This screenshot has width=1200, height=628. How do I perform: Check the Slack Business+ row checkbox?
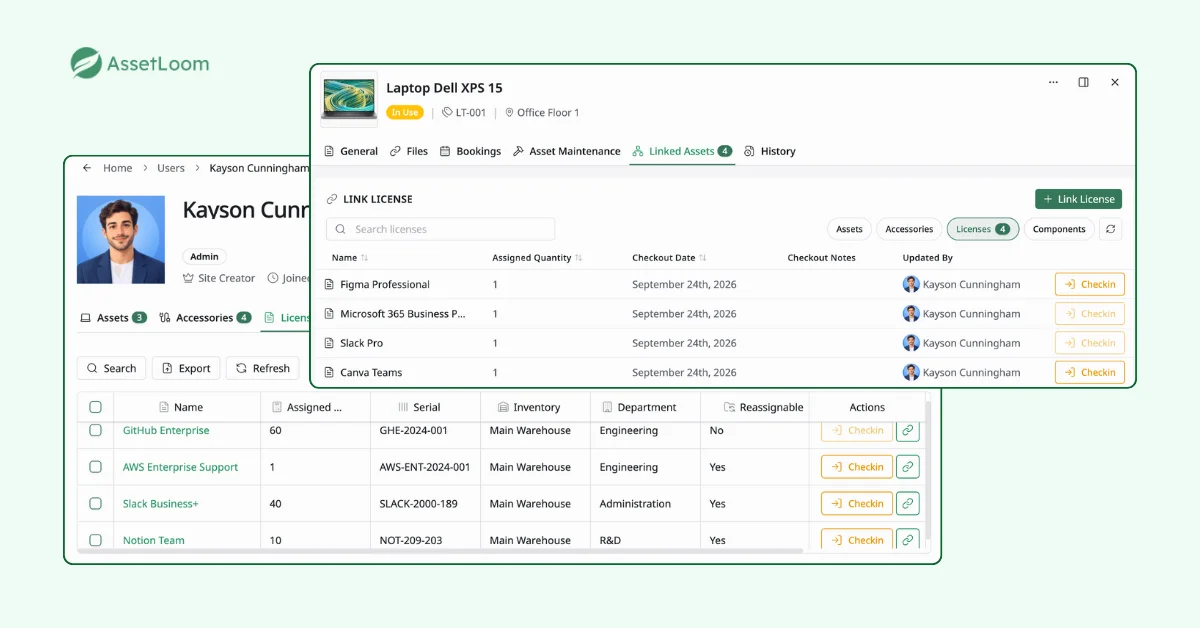(x=96, y=504)
